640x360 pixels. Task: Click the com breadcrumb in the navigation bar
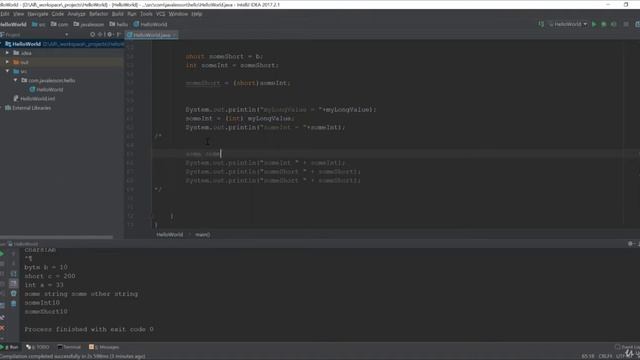pos(59,24)
